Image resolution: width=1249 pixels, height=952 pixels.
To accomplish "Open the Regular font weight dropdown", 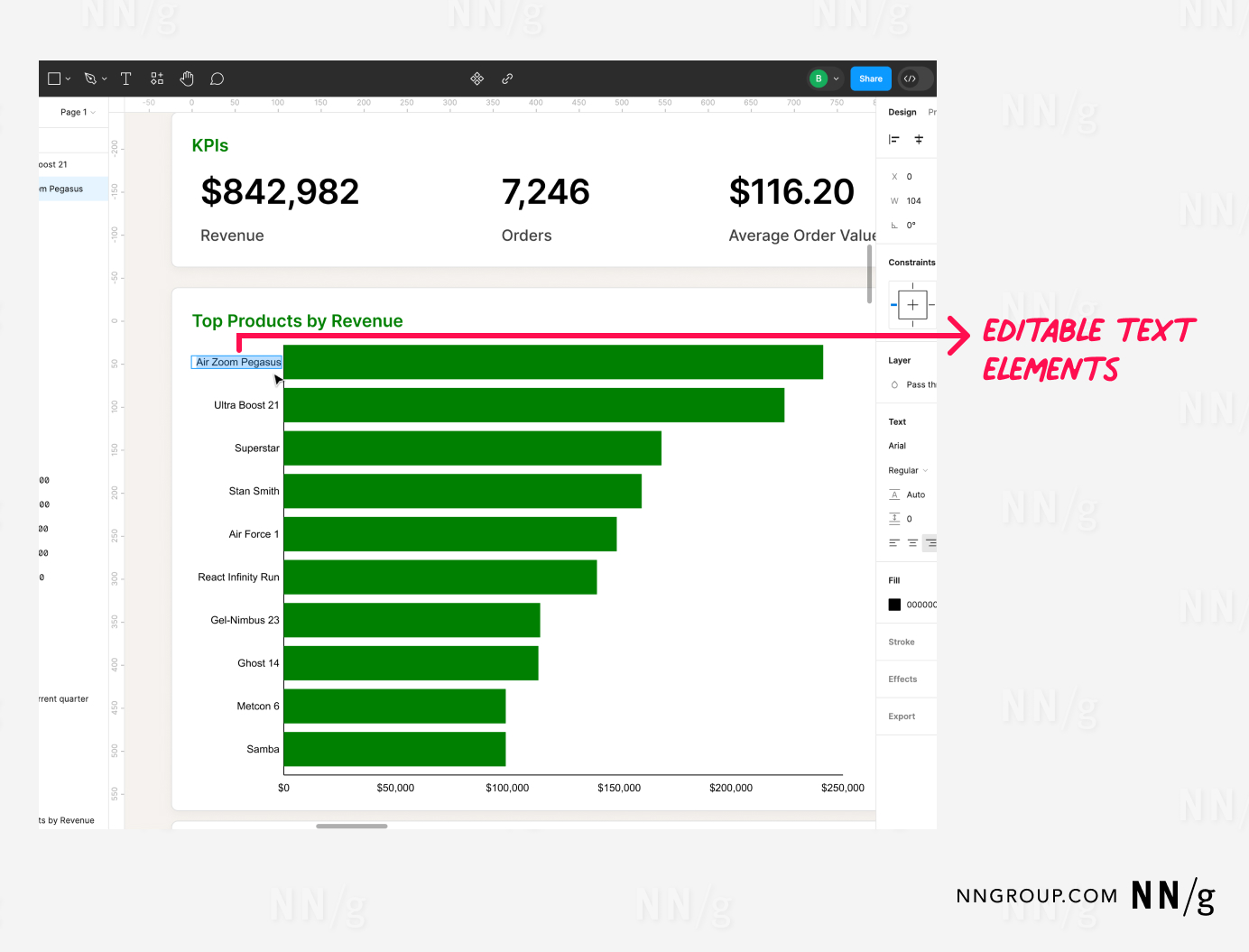I will [908, 471].
